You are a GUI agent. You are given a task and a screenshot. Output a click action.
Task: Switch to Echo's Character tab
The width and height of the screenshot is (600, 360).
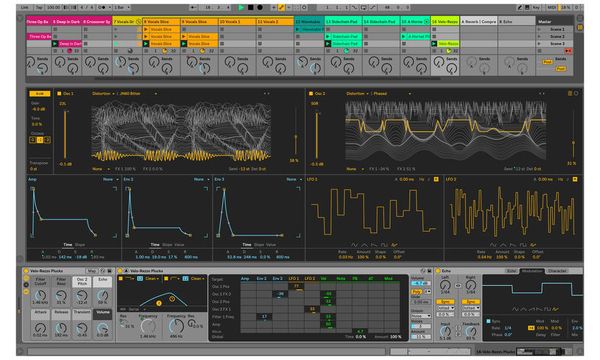pos(557,271)
